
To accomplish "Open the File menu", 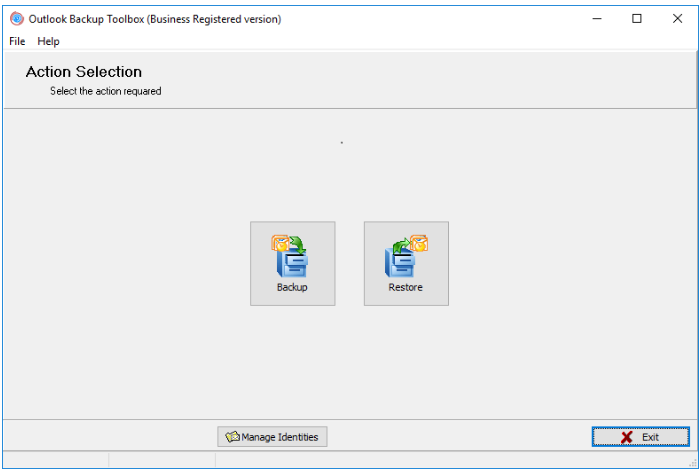I will [x=17, y=41].
